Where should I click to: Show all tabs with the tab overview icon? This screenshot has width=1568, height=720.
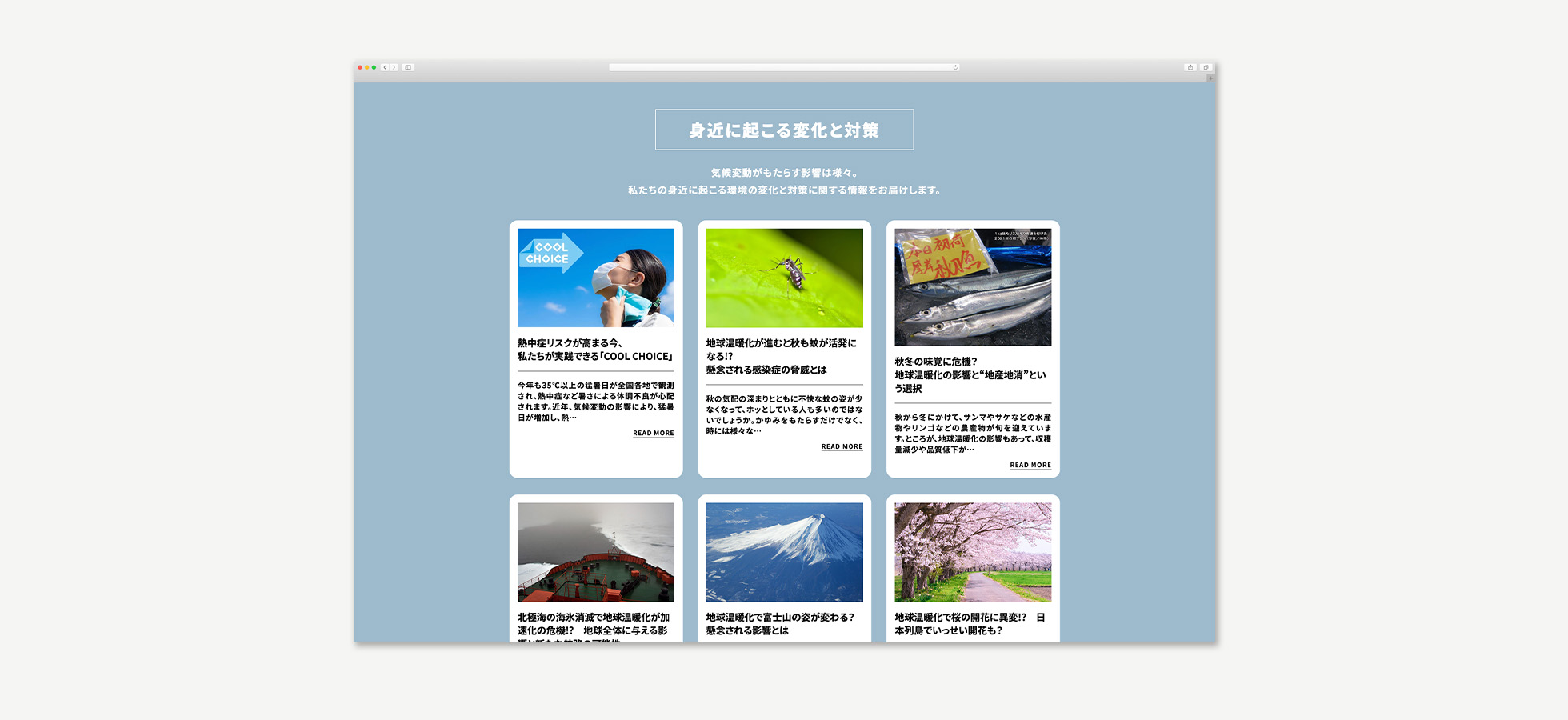pos(1206,67)
